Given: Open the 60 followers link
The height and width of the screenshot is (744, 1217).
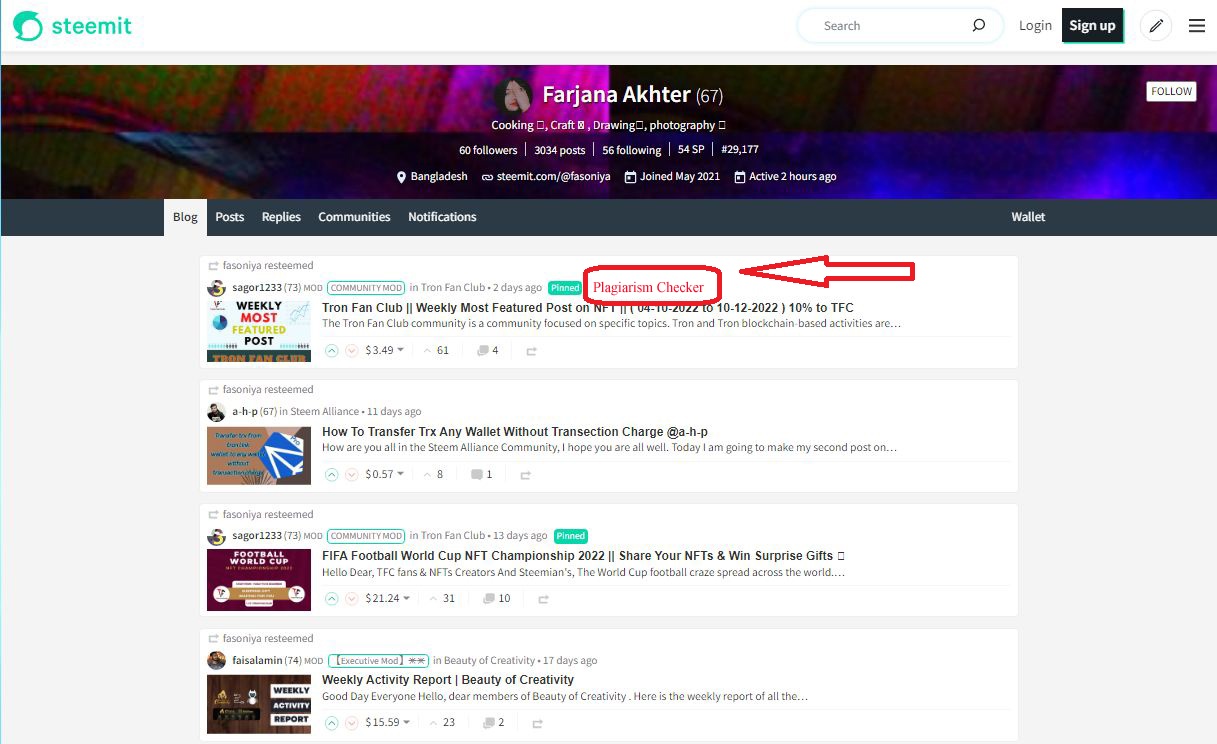Looking at the screenshot, I should pos(488,150).
